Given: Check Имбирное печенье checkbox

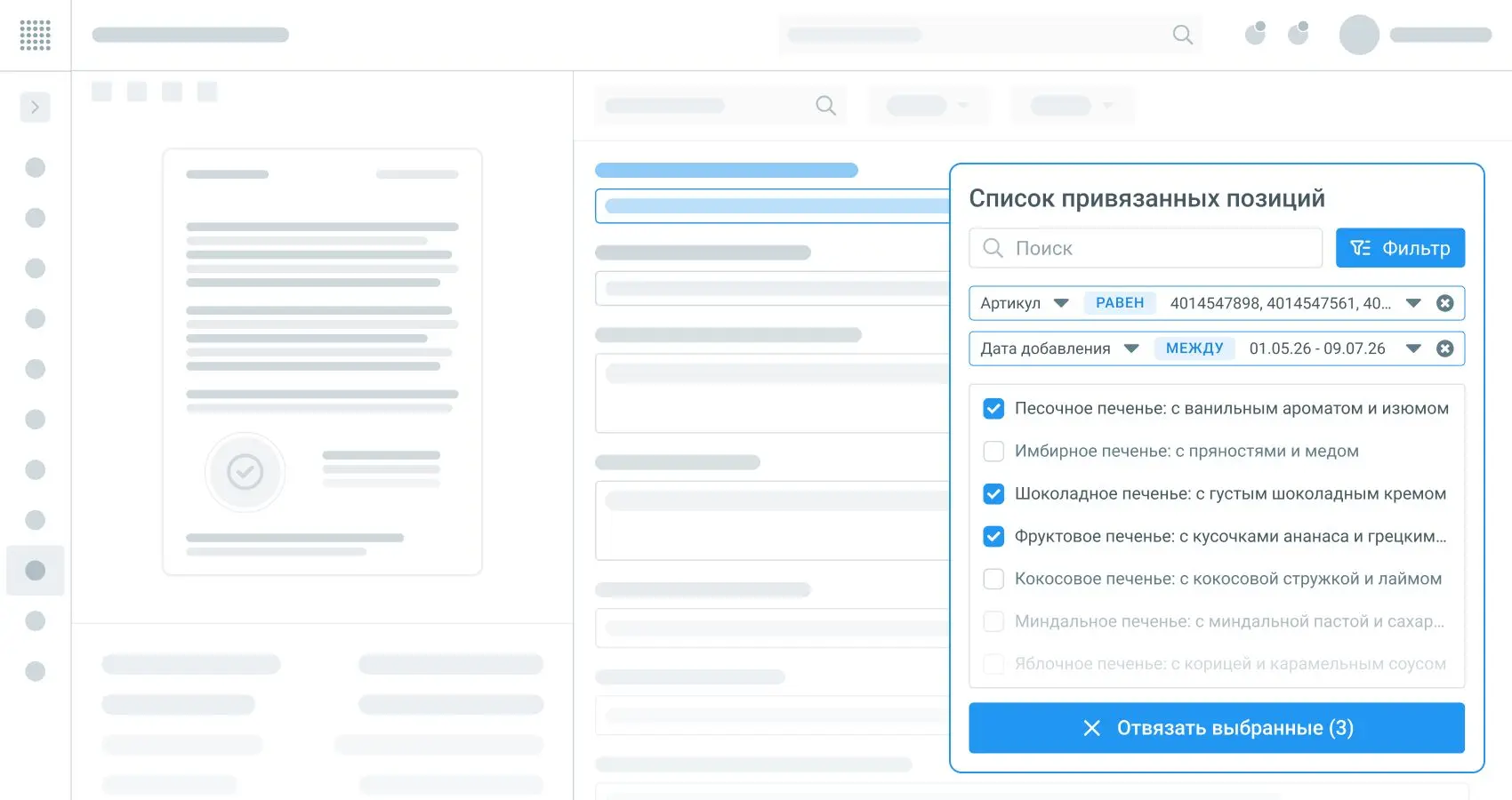Looking at the screenshot, I should tap(993, 452).
